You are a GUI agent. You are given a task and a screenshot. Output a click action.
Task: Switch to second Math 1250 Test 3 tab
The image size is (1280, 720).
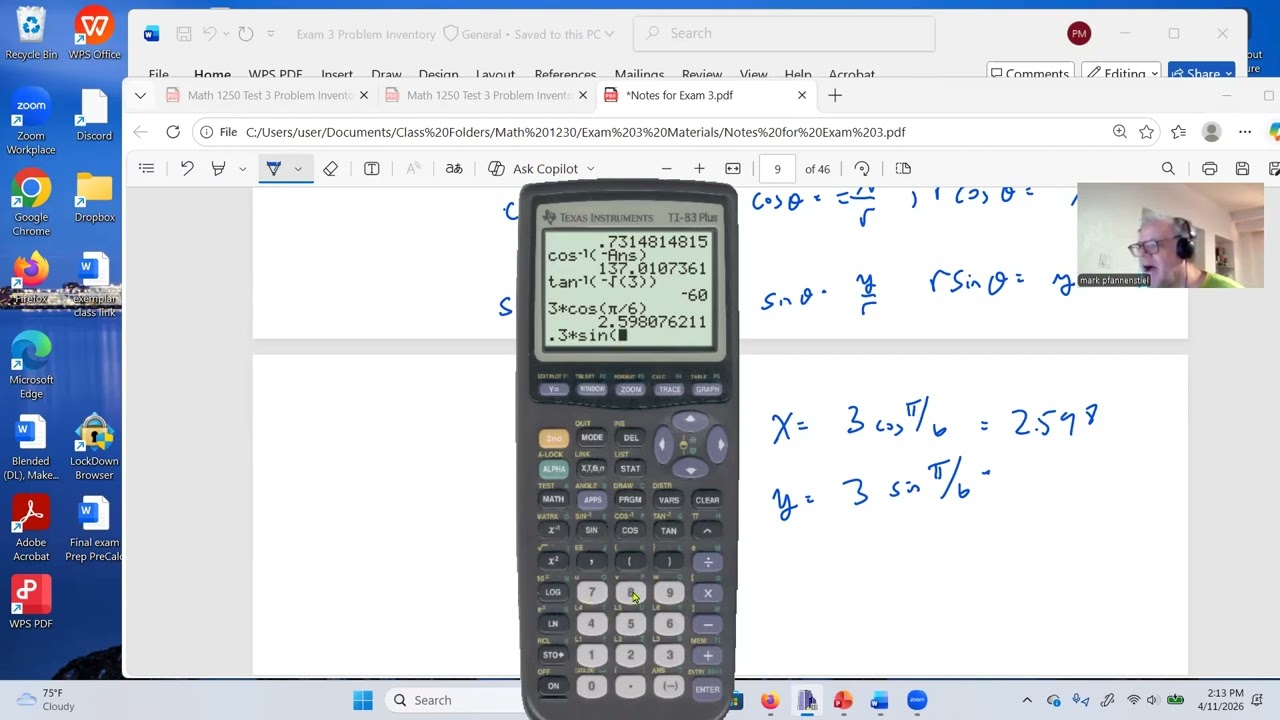tap(487, 95)
